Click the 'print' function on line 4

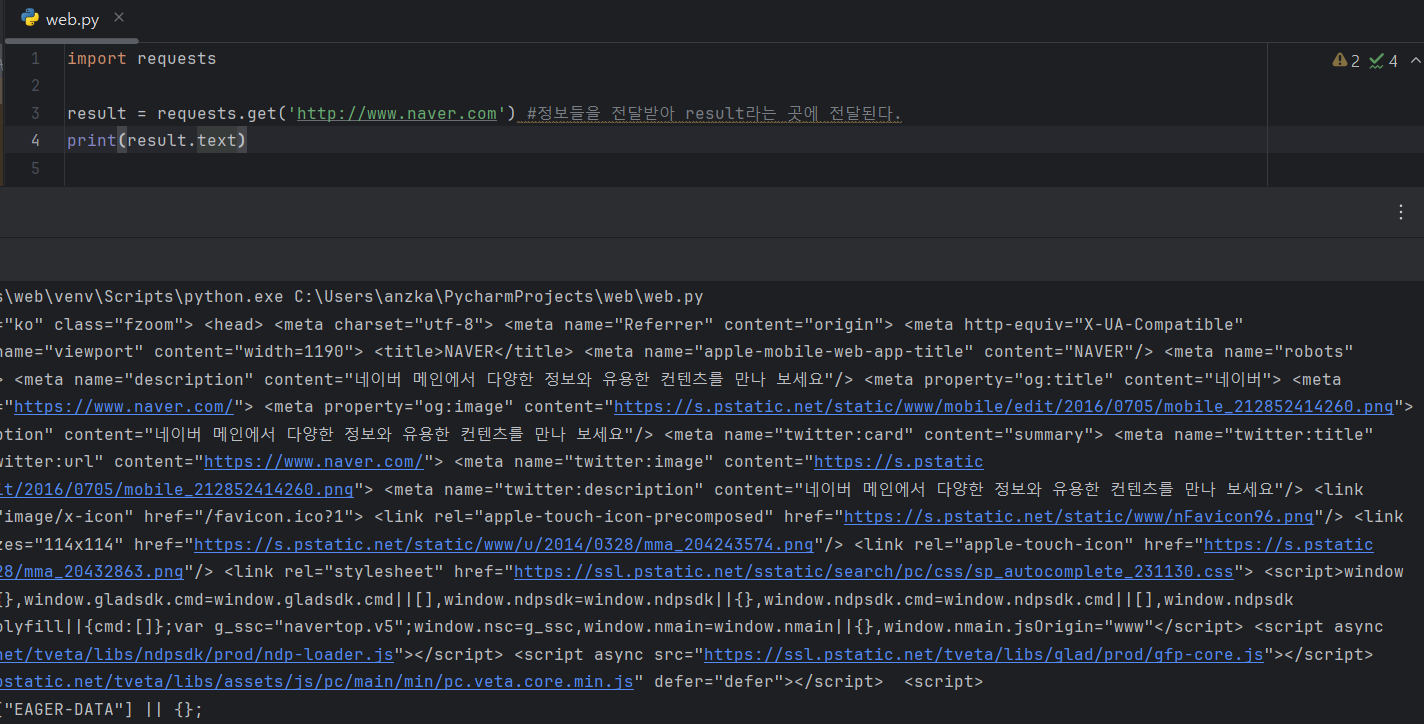pos(92,140)
